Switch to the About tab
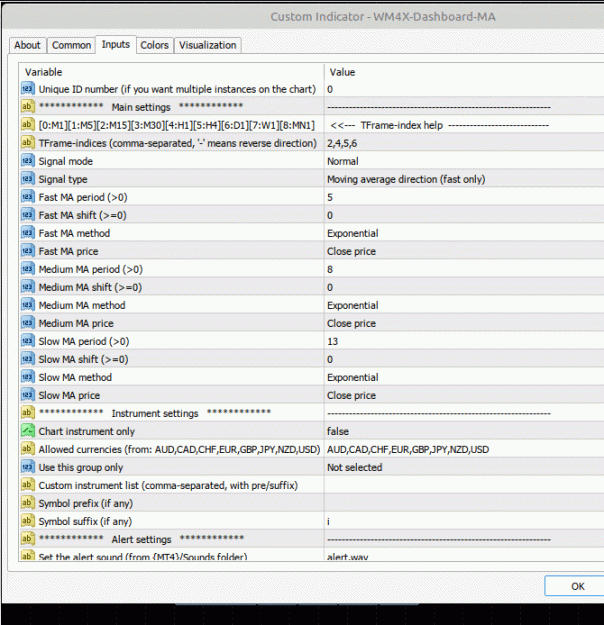Screen dimensions: 604x625 pyautogui.click(x=28, y=45)
